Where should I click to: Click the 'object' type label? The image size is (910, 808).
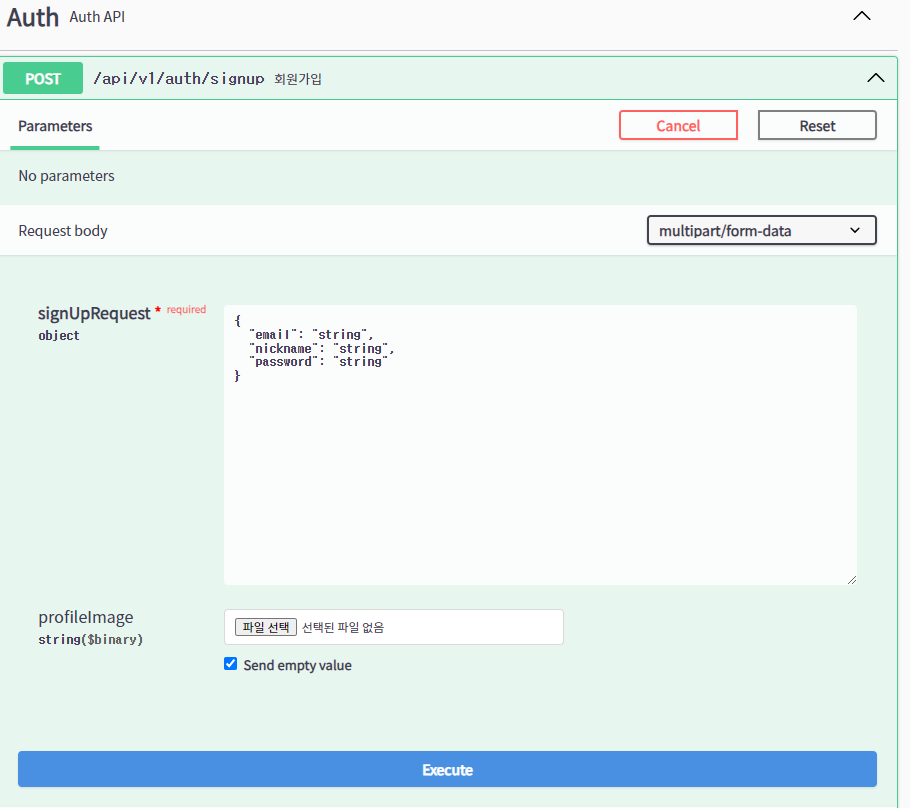coord(59,336)
